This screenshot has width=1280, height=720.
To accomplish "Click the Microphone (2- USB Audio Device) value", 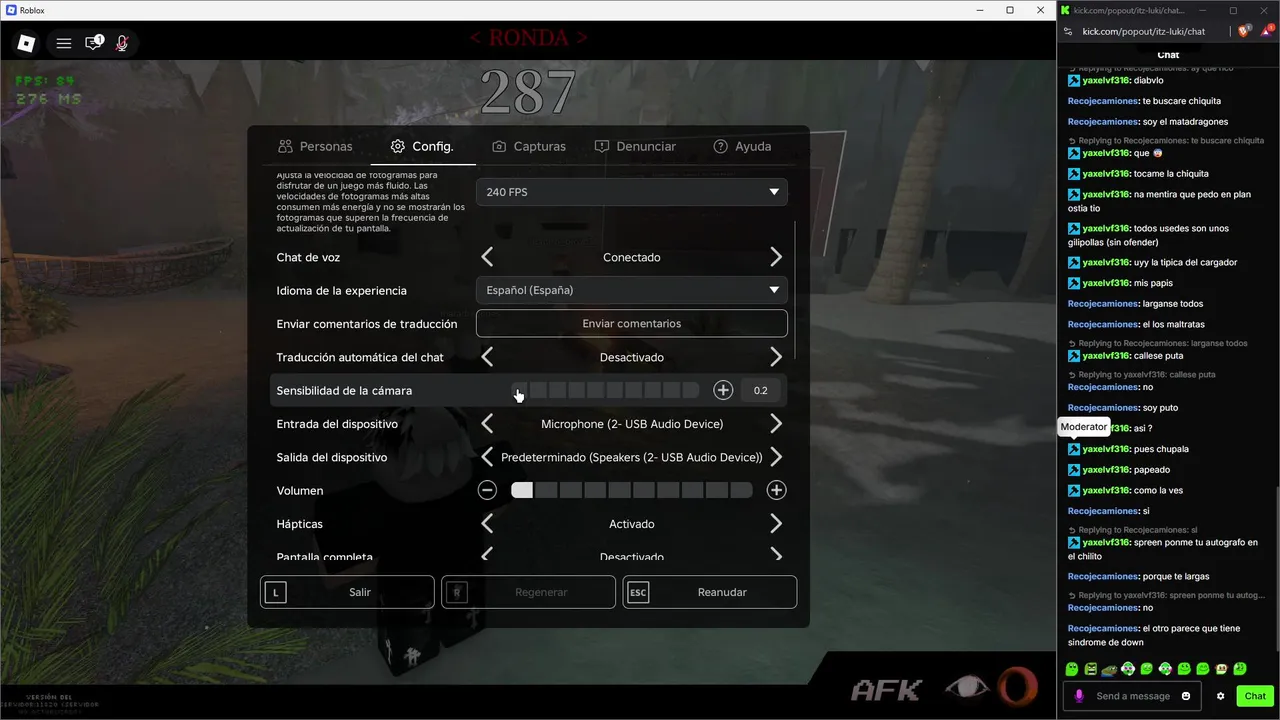I will tap(632, 424).
